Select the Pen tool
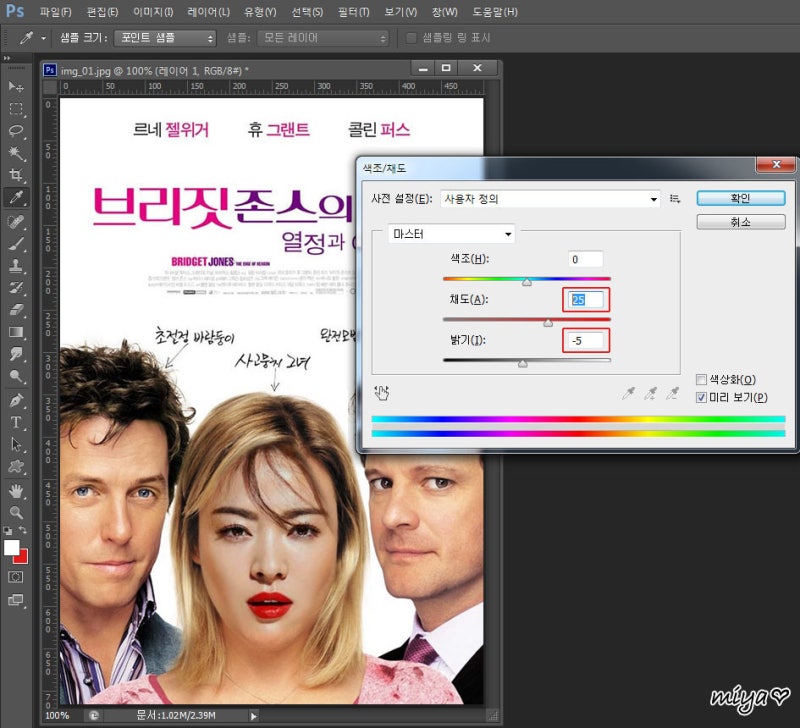Screen dimensions: 800x728 tap(16, 400)
